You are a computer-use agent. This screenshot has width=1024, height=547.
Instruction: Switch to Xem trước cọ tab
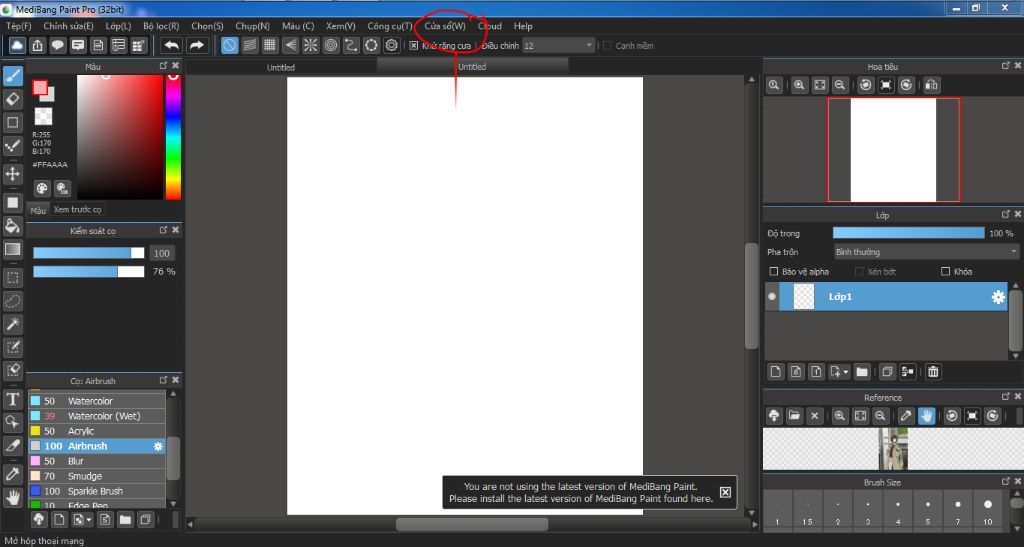(x=77, y=210)
